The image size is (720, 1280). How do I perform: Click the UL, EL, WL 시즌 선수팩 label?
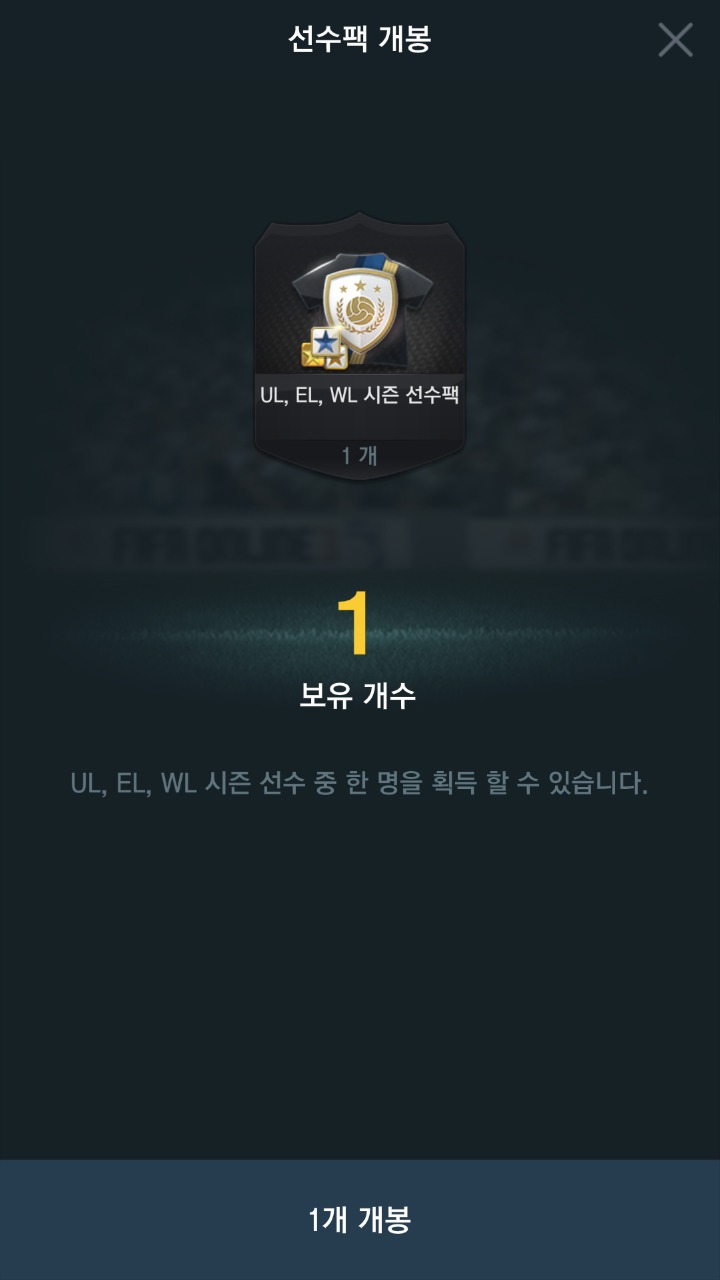(360, 395)
